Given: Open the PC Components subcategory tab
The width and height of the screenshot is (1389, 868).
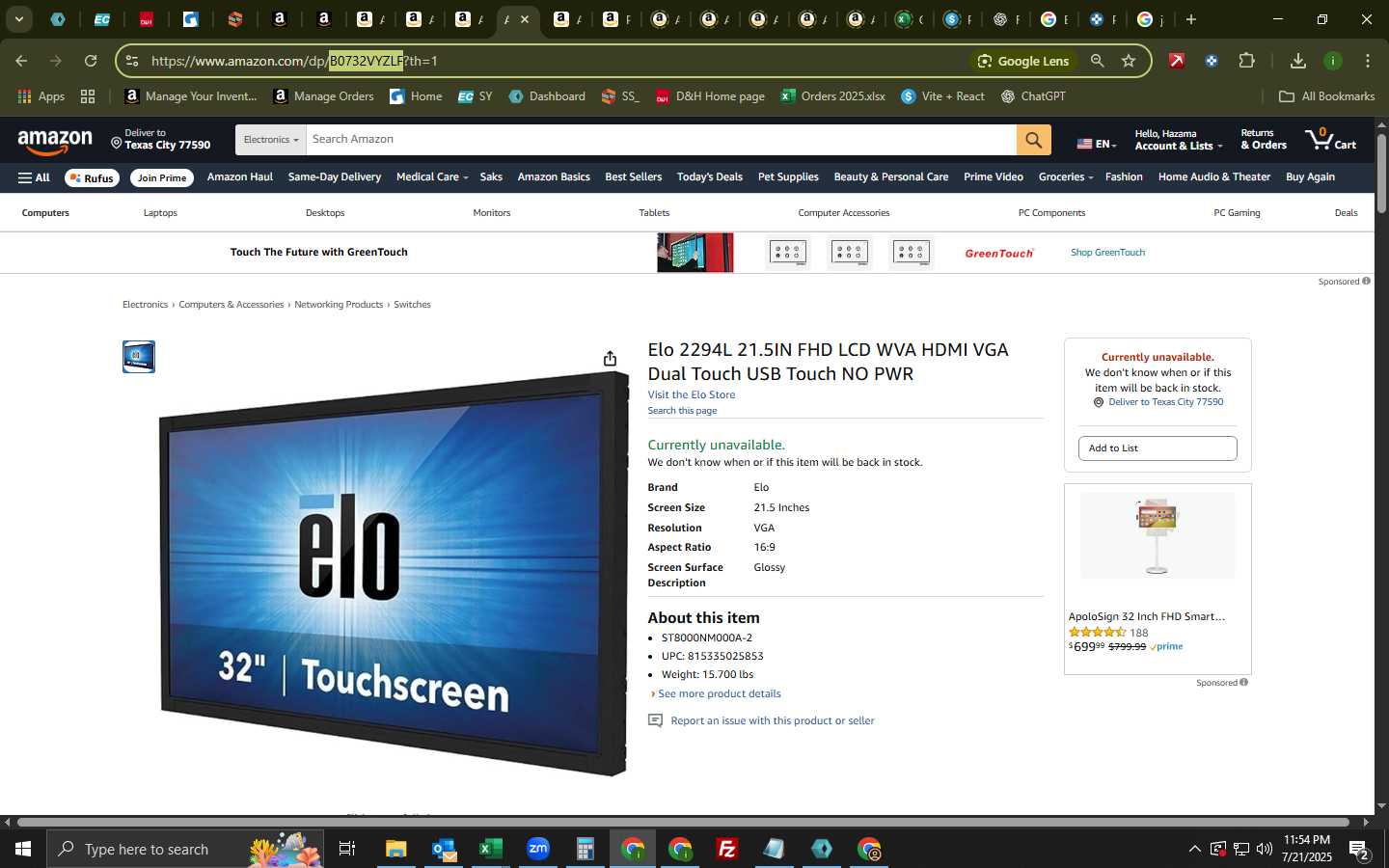Looking at the screenshot, I should [1051, 213].
